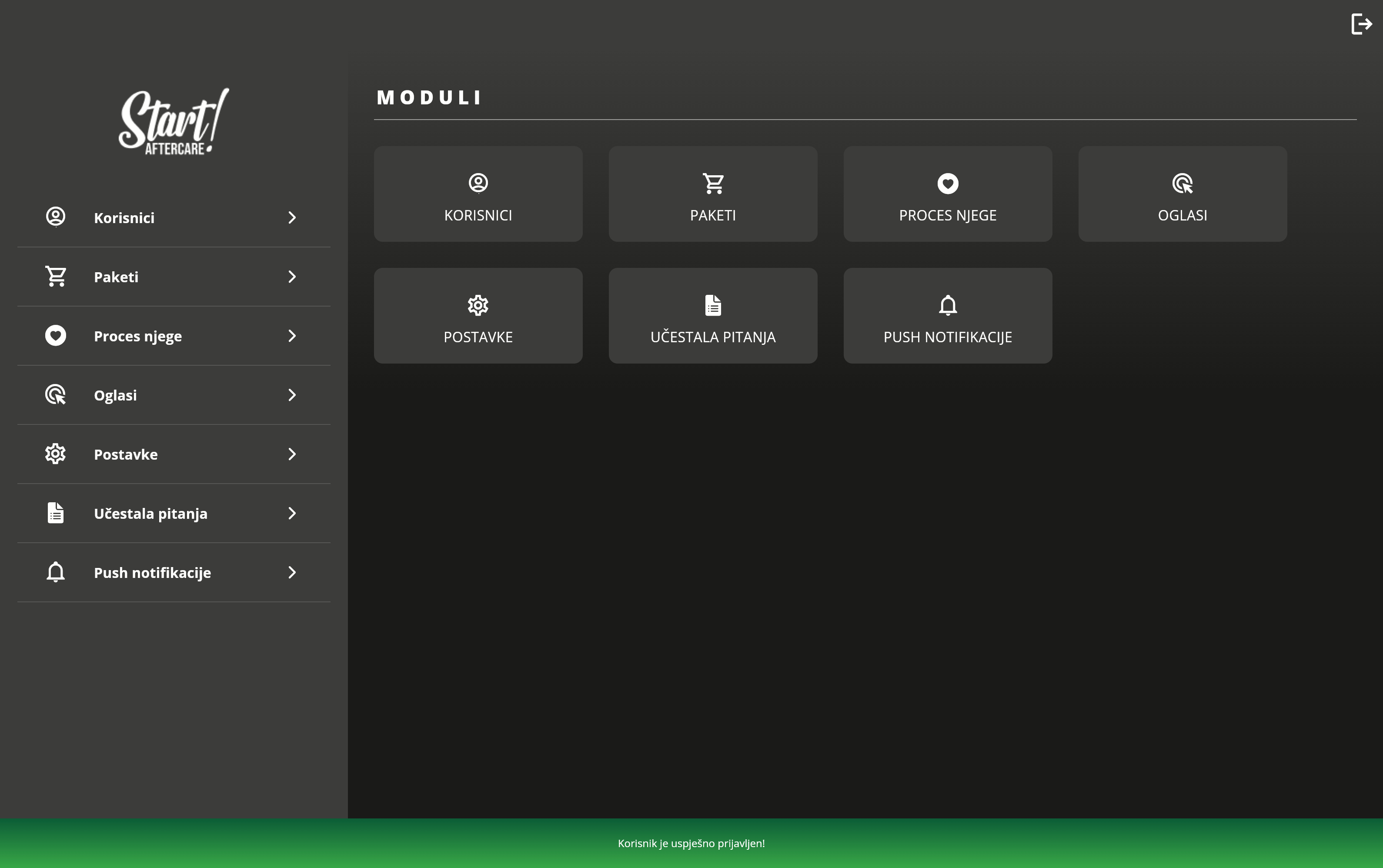Open the KORISNICI module card
This screenshot has width=1383, height=868.
pyautogui.click(x=478, y=194)
